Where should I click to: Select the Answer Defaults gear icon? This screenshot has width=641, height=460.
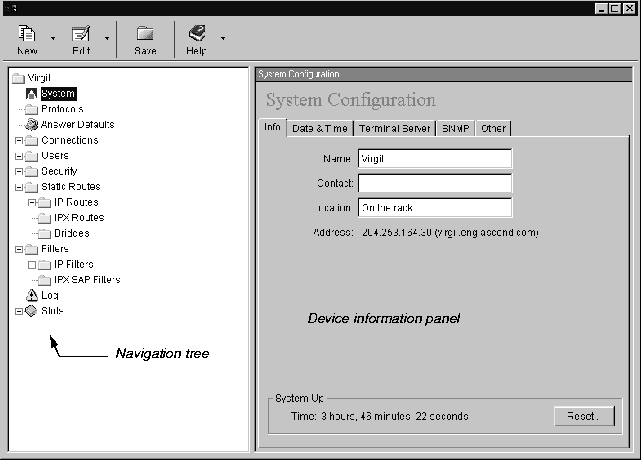coord(31,125)
